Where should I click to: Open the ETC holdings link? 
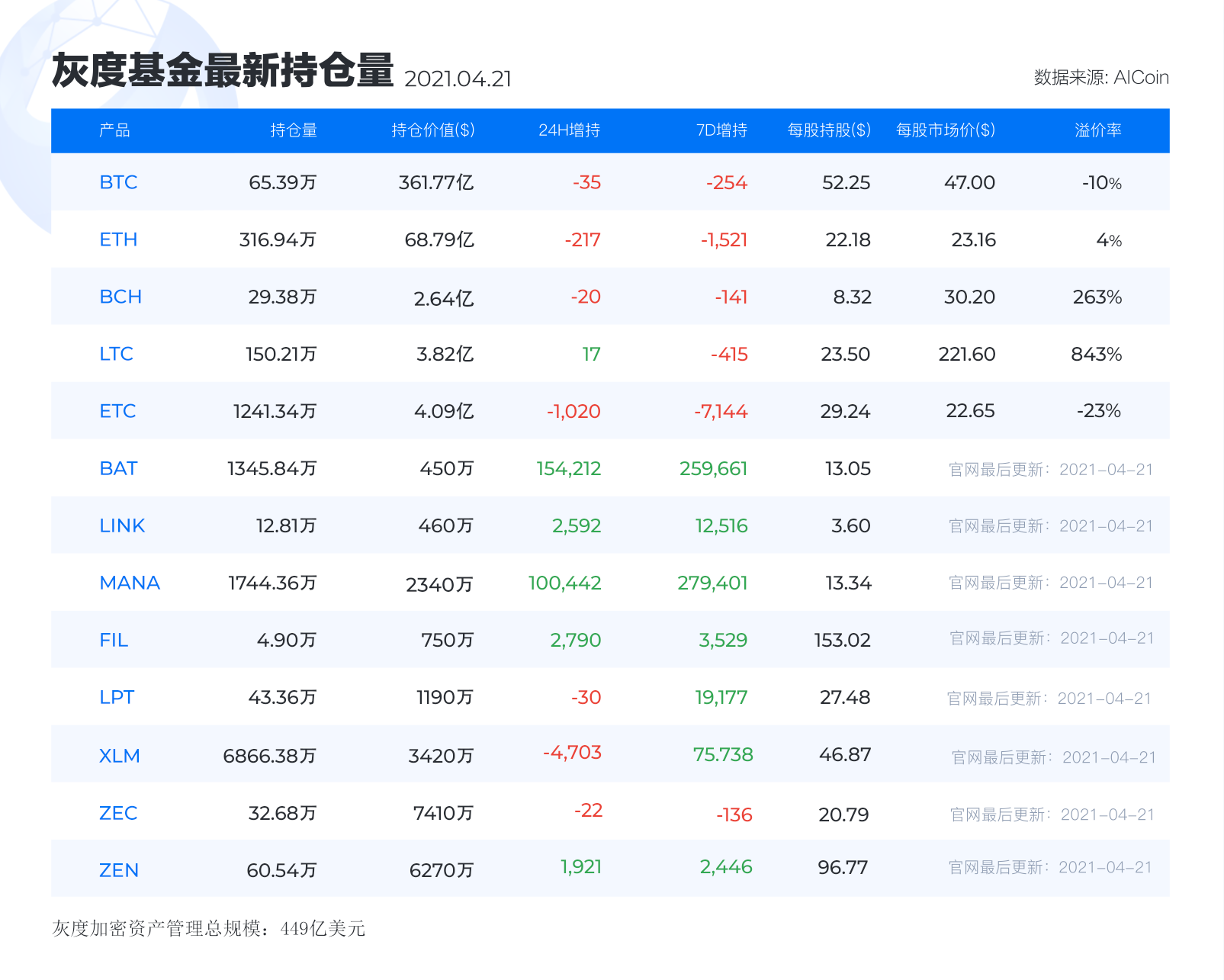click(118, 410)
